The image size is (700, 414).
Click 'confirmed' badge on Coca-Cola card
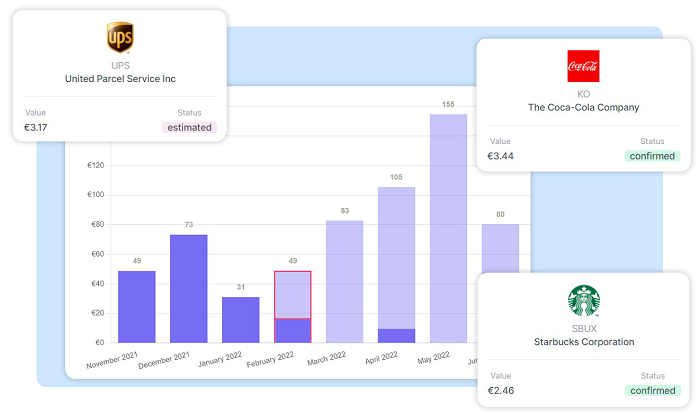[653, 156]
